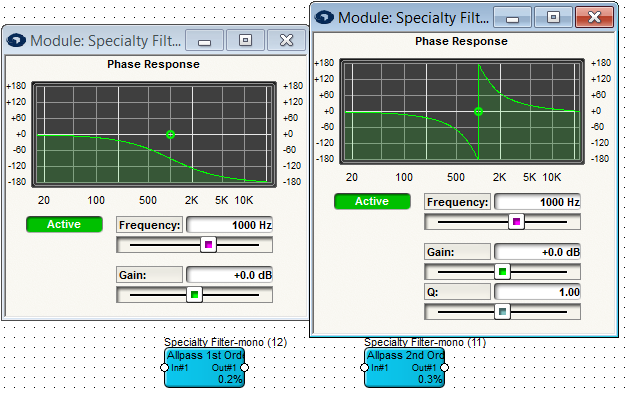Click Frequency slider handle in left window
Screen dimensions: 632x394
208,245
